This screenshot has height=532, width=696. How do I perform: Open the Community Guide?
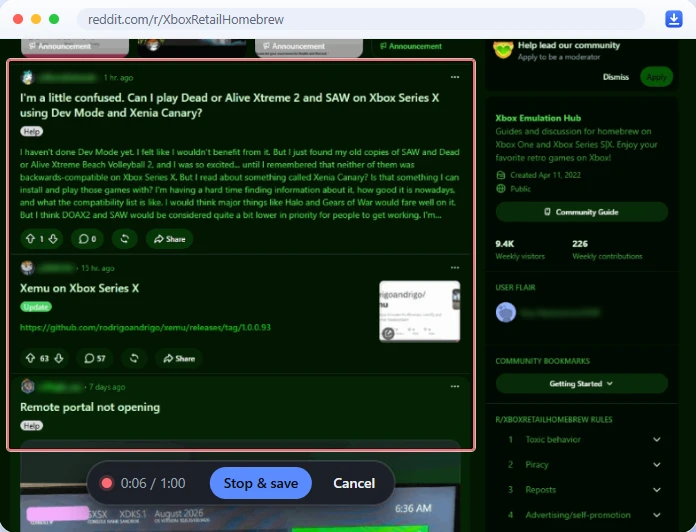tap(581, 212)
